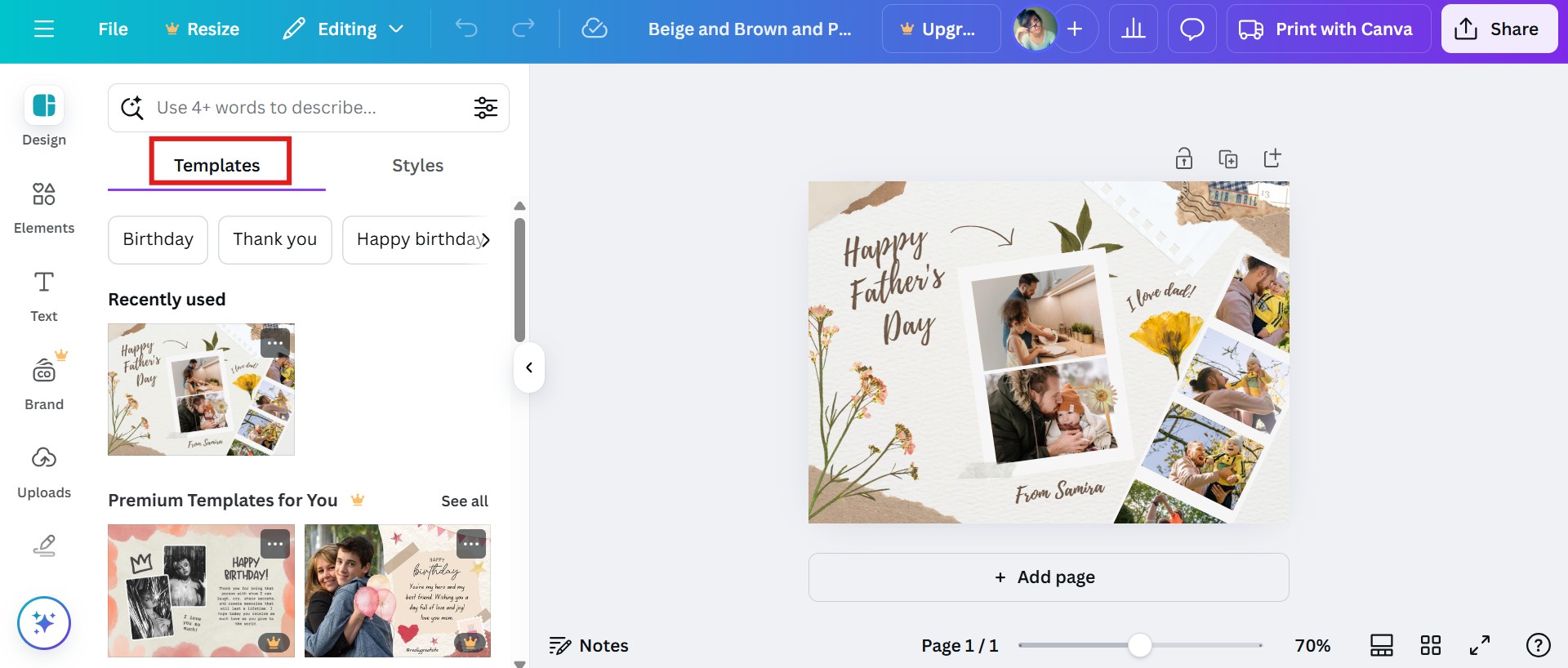Show more category chips with right chevron
This screenshot has width=1568, height=668.
point(486,239)
